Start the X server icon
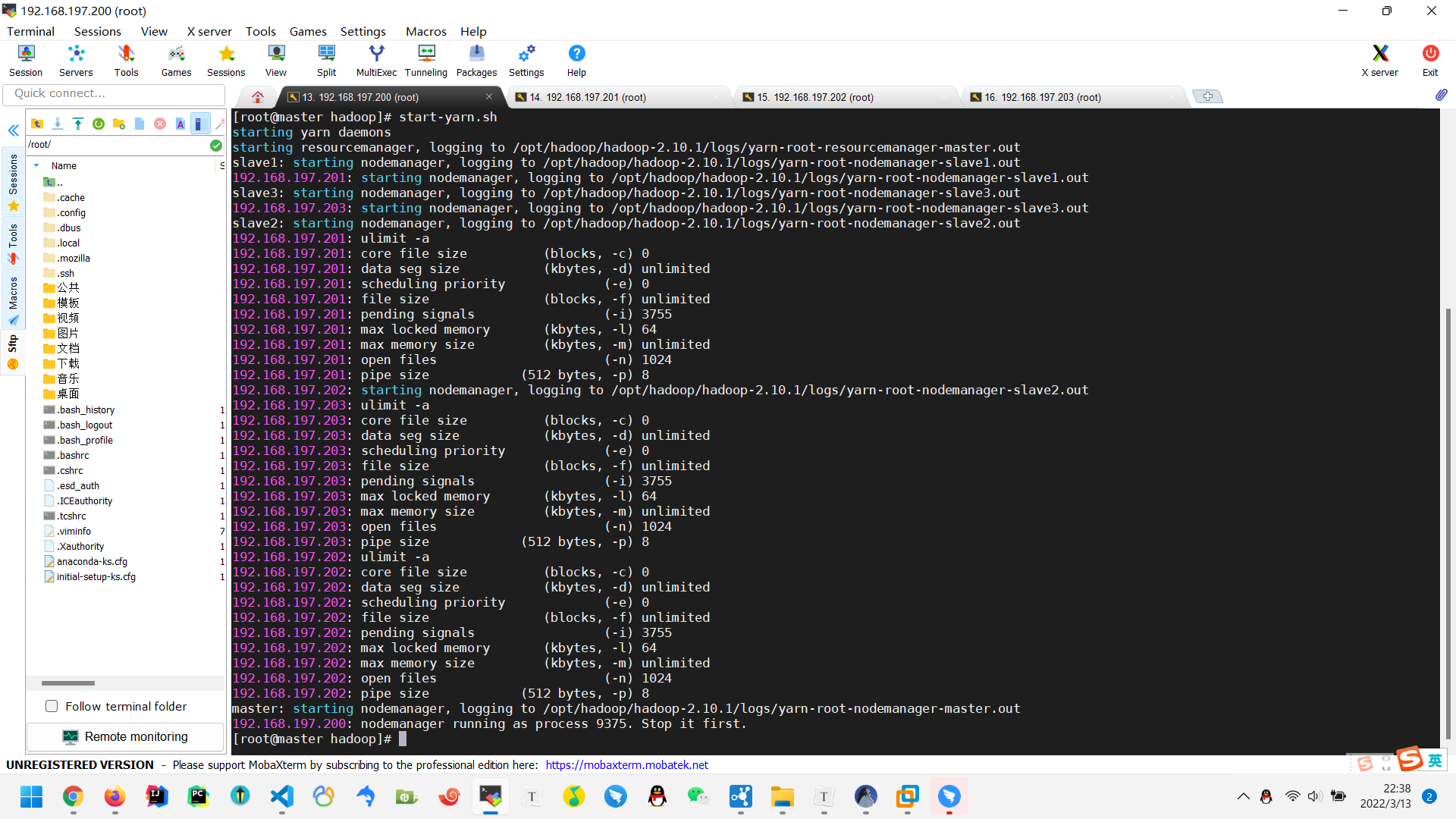The image size is (1456, 819). (1379, 61)
